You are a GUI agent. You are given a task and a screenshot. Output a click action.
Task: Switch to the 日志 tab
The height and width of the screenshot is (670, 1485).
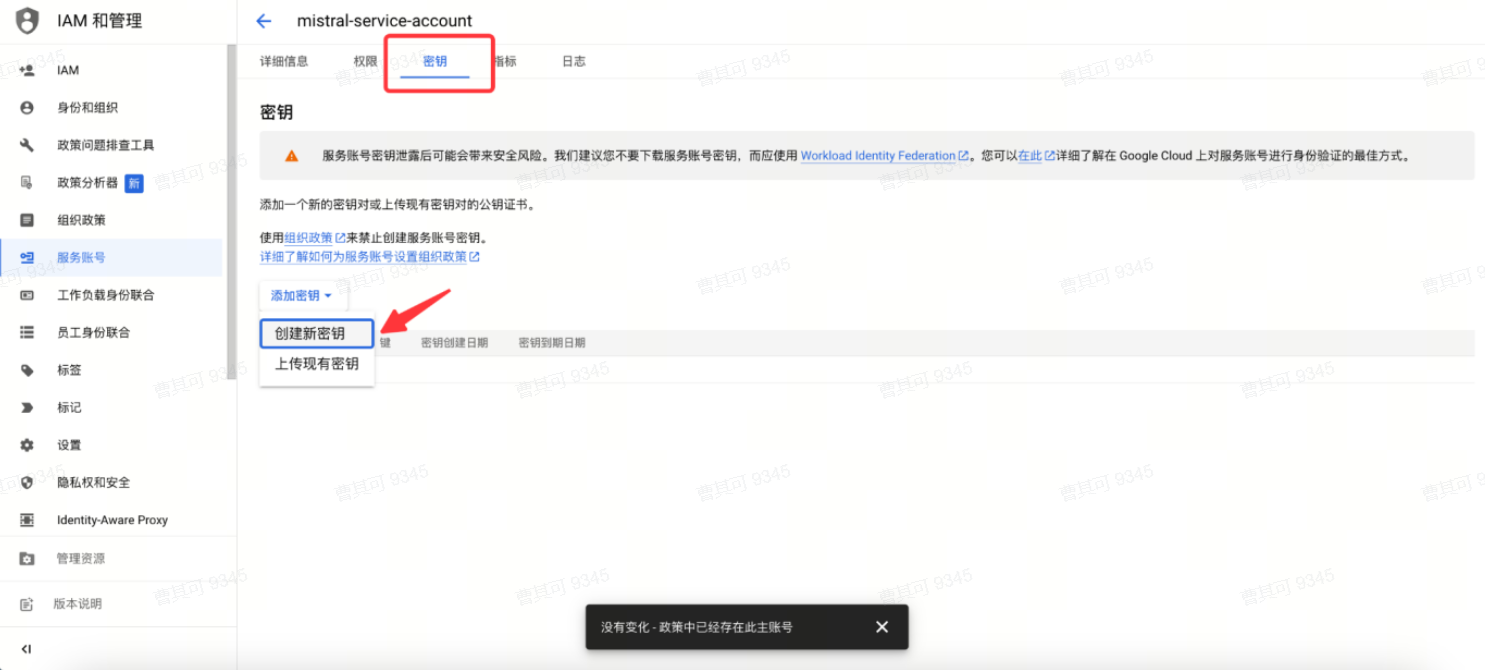(x=573, y=61)
